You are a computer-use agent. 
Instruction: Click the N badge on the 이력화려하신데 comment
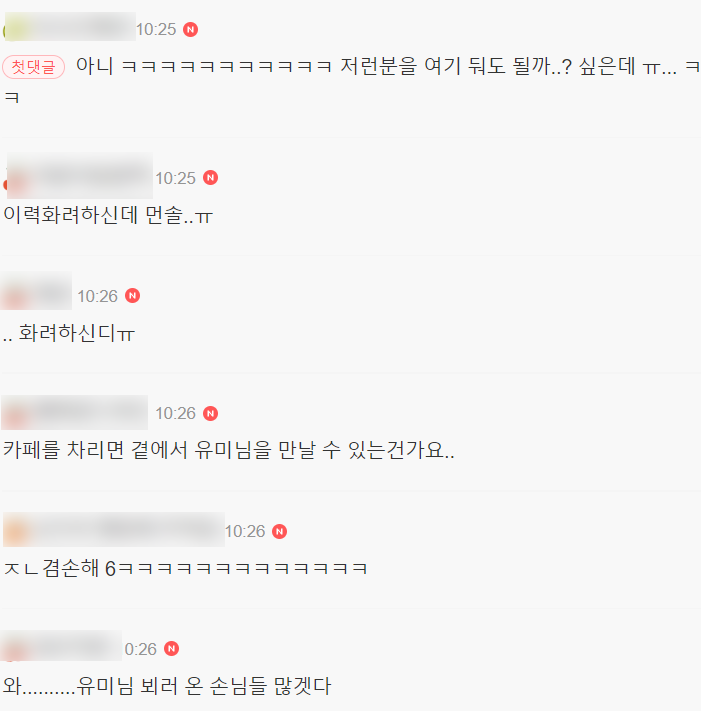(210, 178)
